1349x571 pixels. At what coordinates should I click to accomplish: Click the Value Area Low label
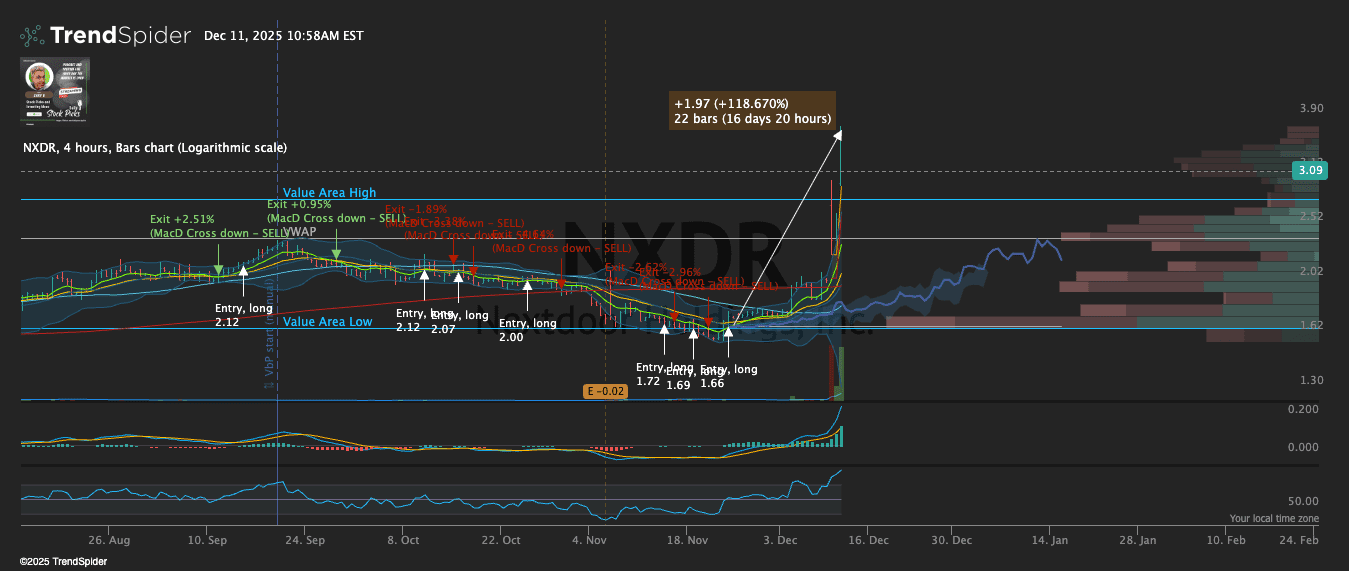[327, 321]
